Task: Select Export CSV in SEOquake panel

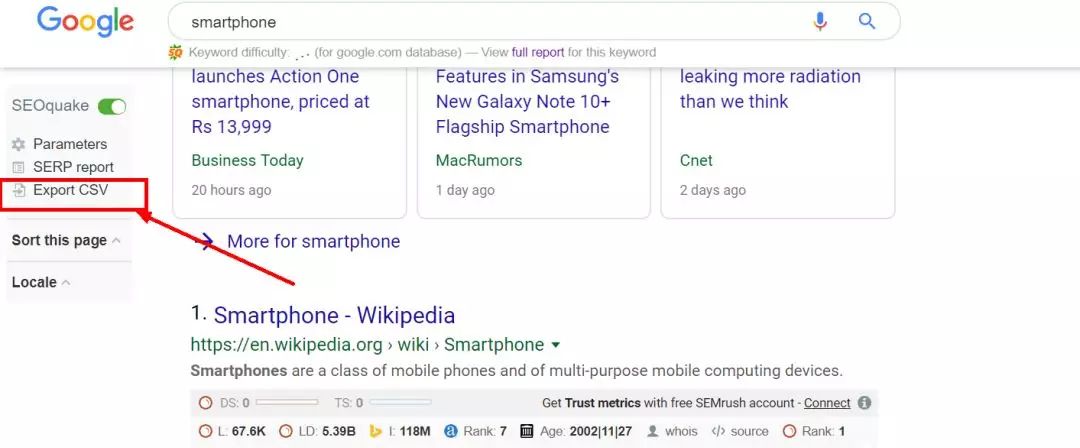Action: [70, 190]
